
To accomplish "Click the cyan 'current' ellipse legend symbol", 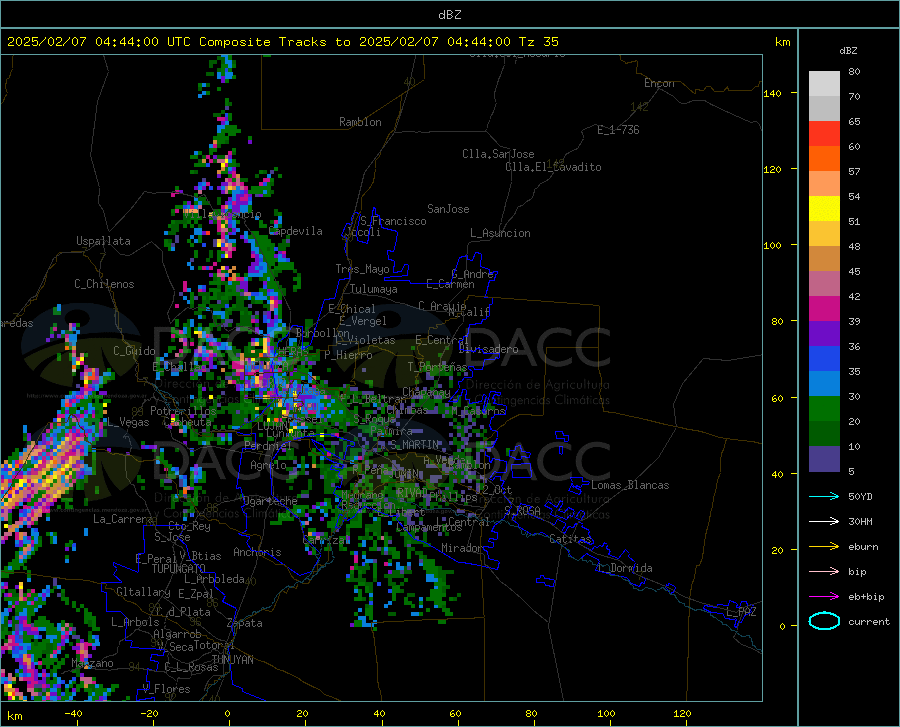I will pos(824,621).
